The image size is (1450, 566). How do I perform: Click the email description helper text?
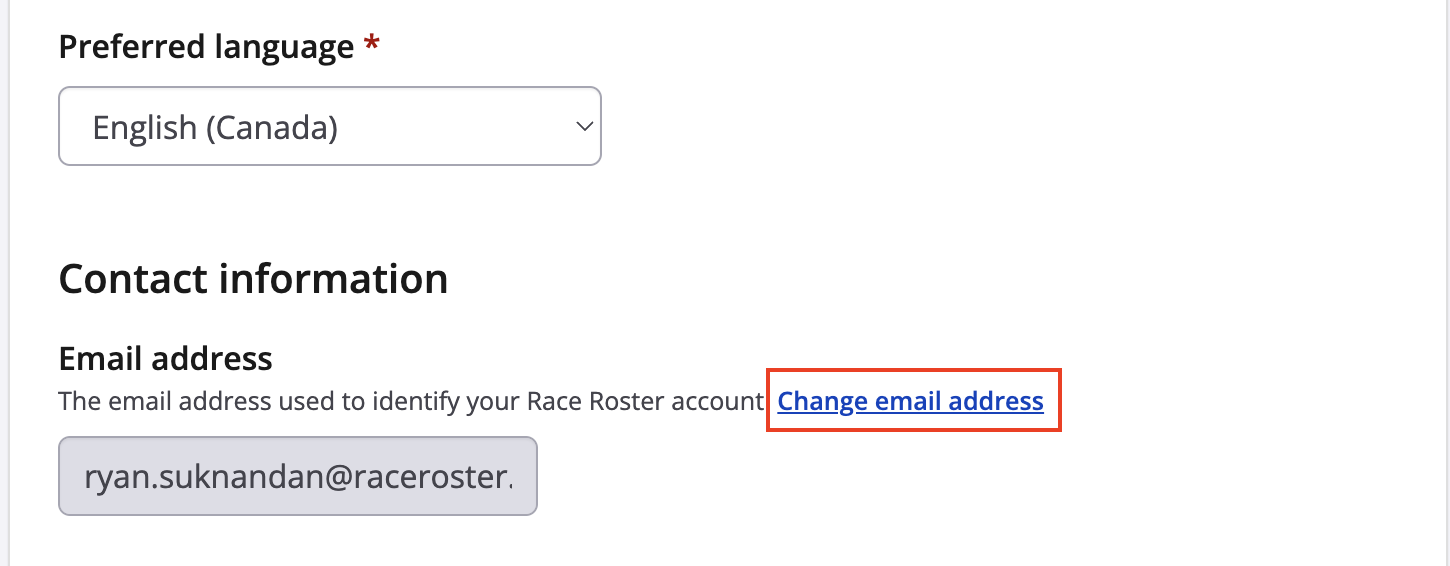(411, 402)
